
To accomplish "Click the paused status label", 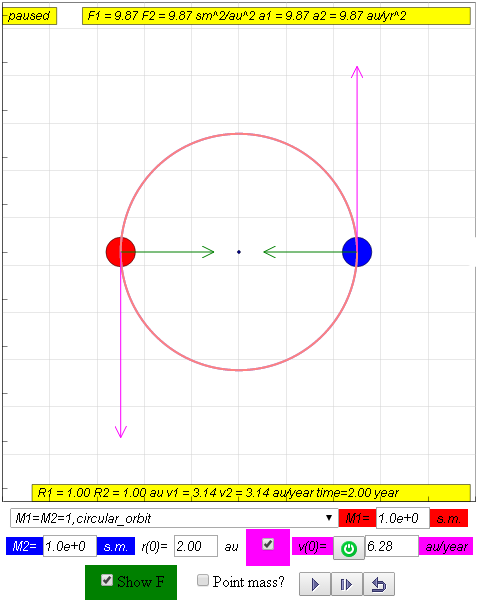I will point(29,16).
